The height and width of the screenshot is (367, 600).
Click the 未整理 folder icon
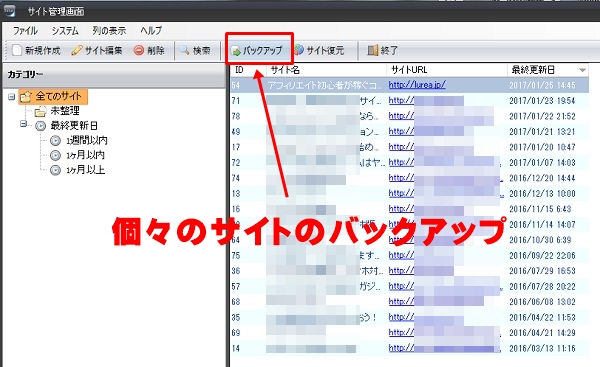point(40,111)
